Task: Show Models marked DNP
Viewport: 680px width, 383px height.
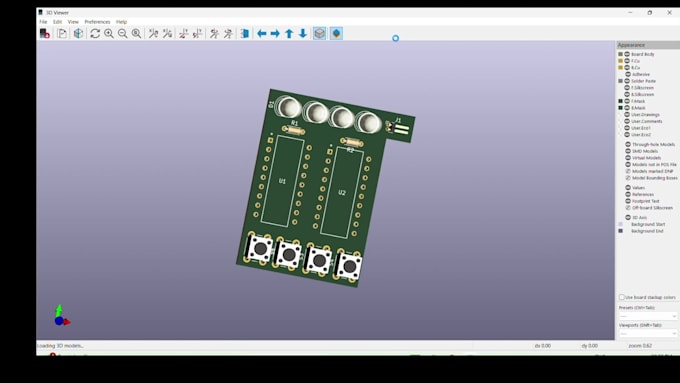Action: pyautogui.click(x=628, y=171)
